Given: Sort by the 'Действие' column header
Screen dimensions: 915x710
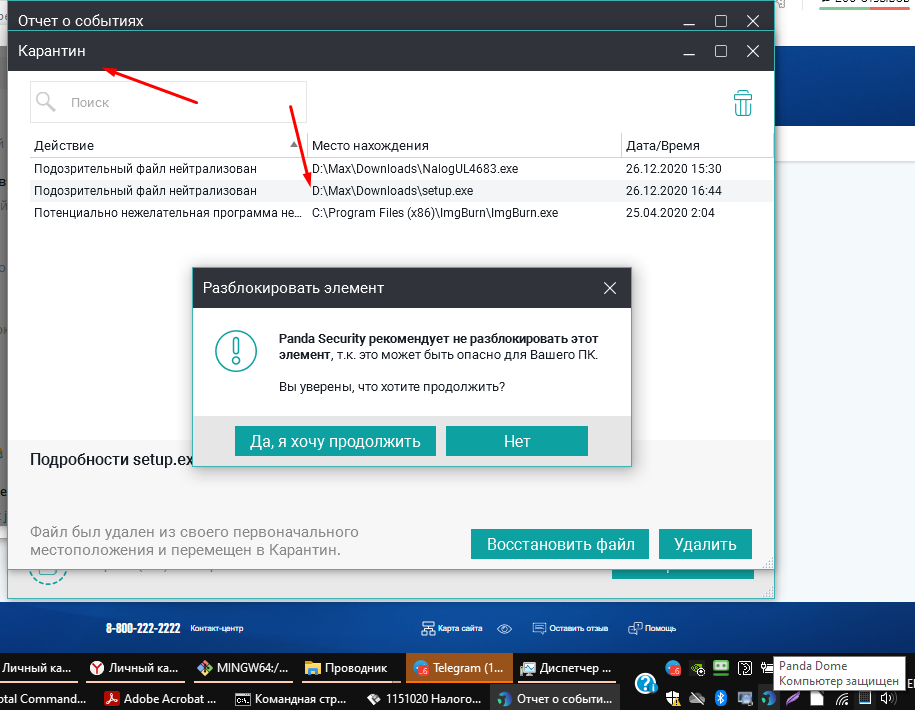Looking at the screenshot, I should 168,145.
